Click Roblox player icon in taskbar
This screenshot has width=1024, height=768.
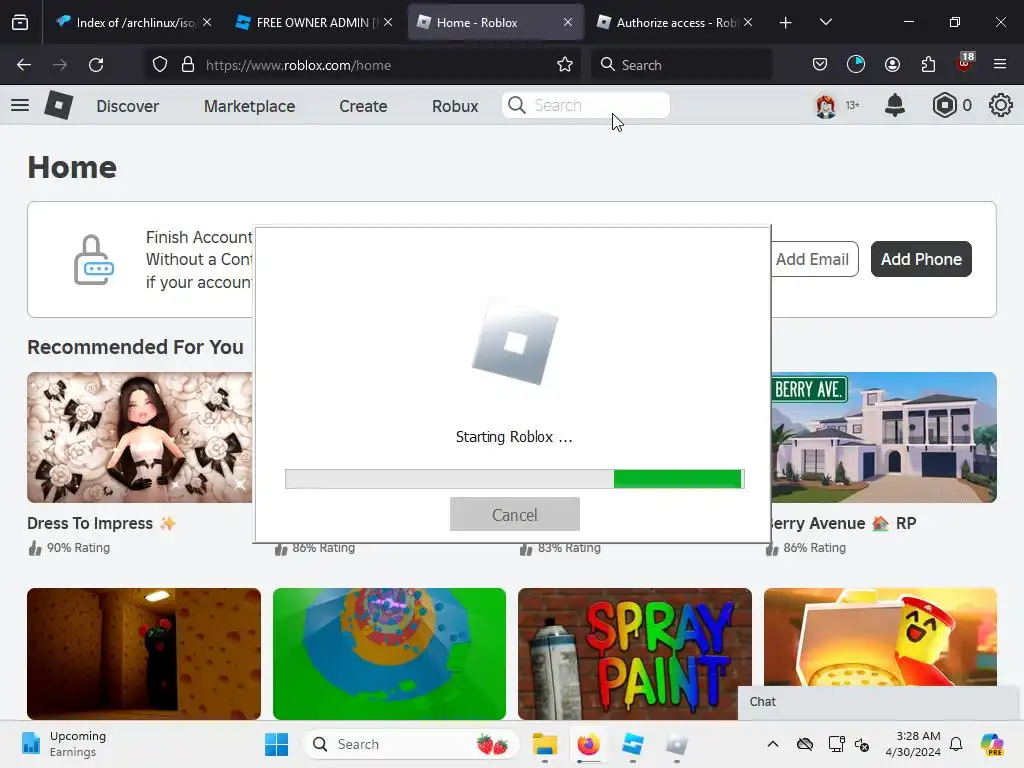pyautogui.click(x=677, y=744)
